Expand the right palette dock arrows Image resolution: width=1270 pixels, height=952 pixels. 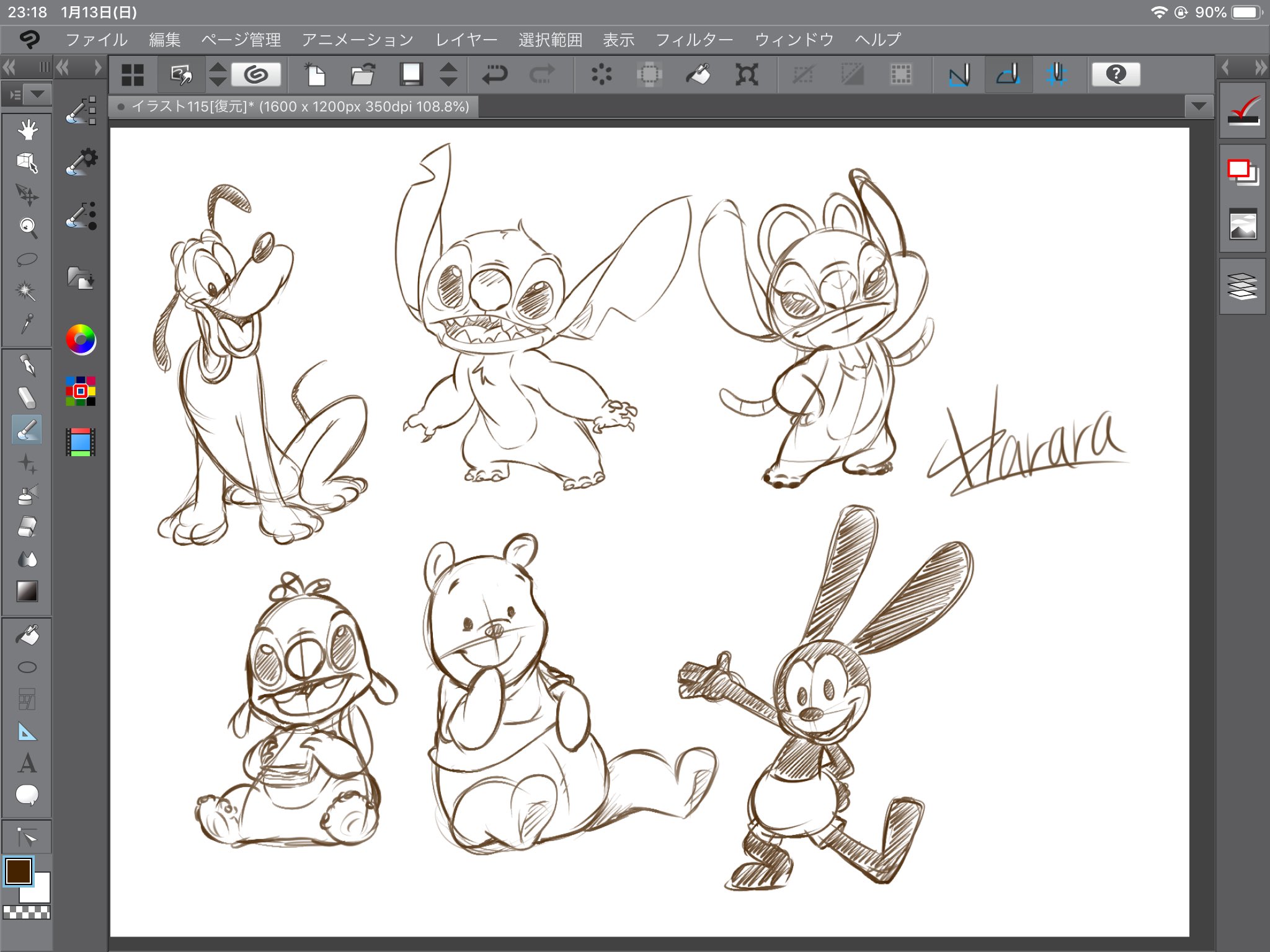coord(1261,67)
